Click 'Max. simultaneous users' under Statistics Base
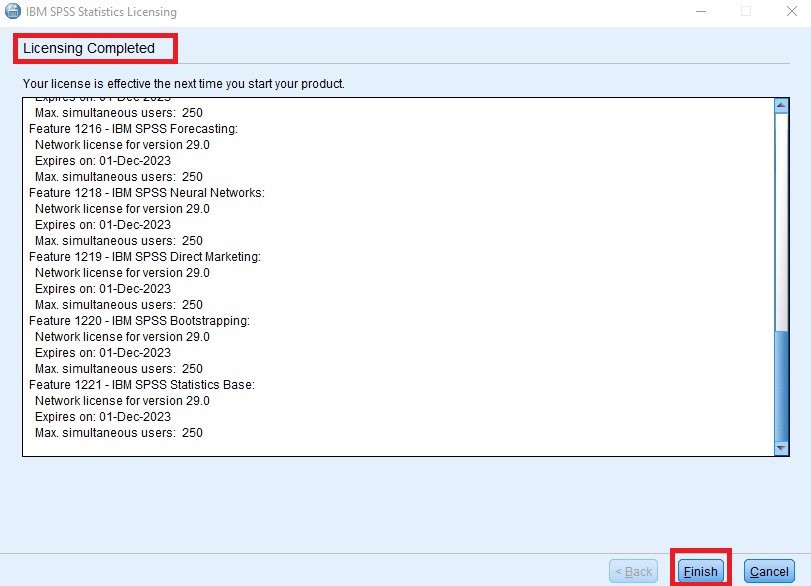The image size is (811, 586). 119,433
